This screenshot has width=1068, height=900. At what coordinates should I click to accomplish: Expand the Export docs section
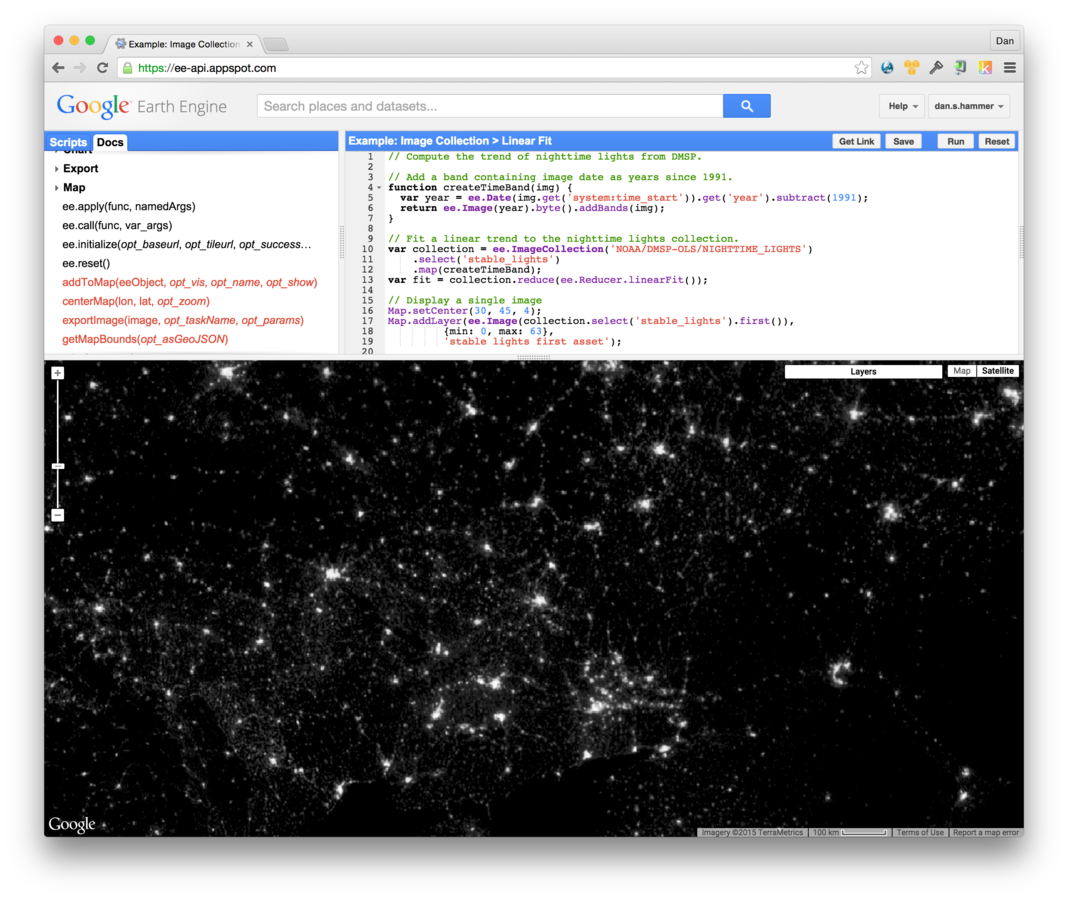click(57, 169)
